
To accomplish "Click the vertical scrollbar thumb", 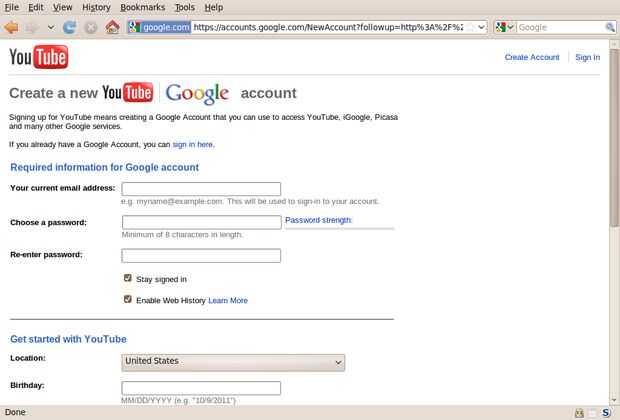I will (x=614, y=137).
